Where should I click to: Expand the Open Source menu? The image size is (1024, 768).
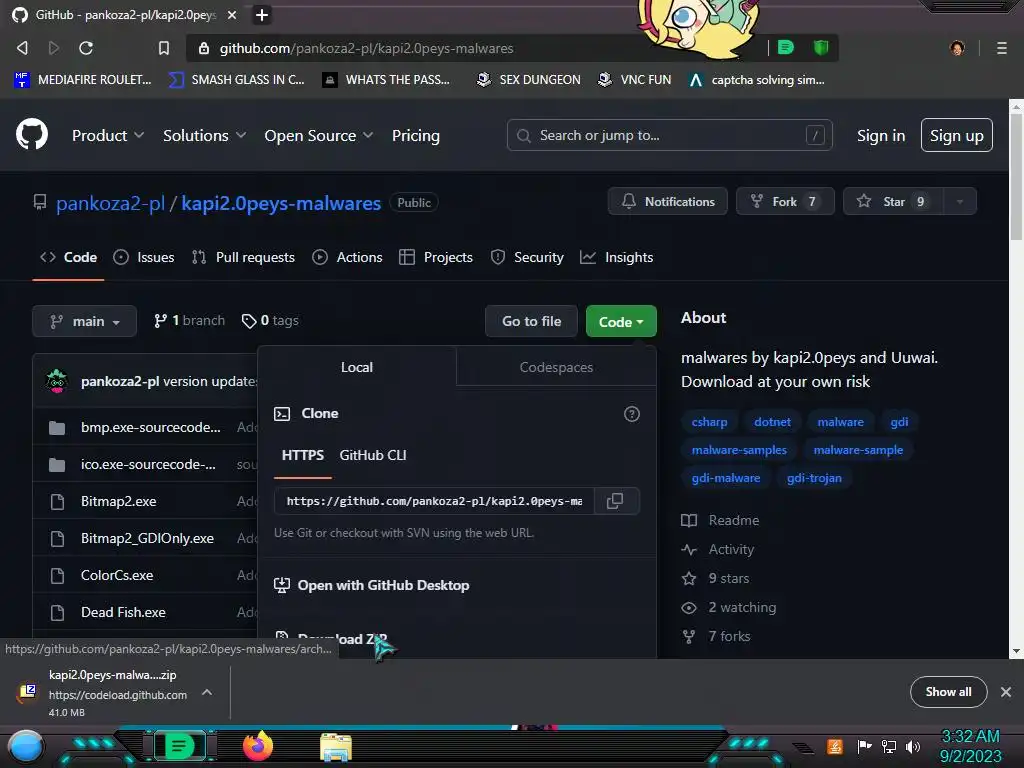(x=319, y=135)
